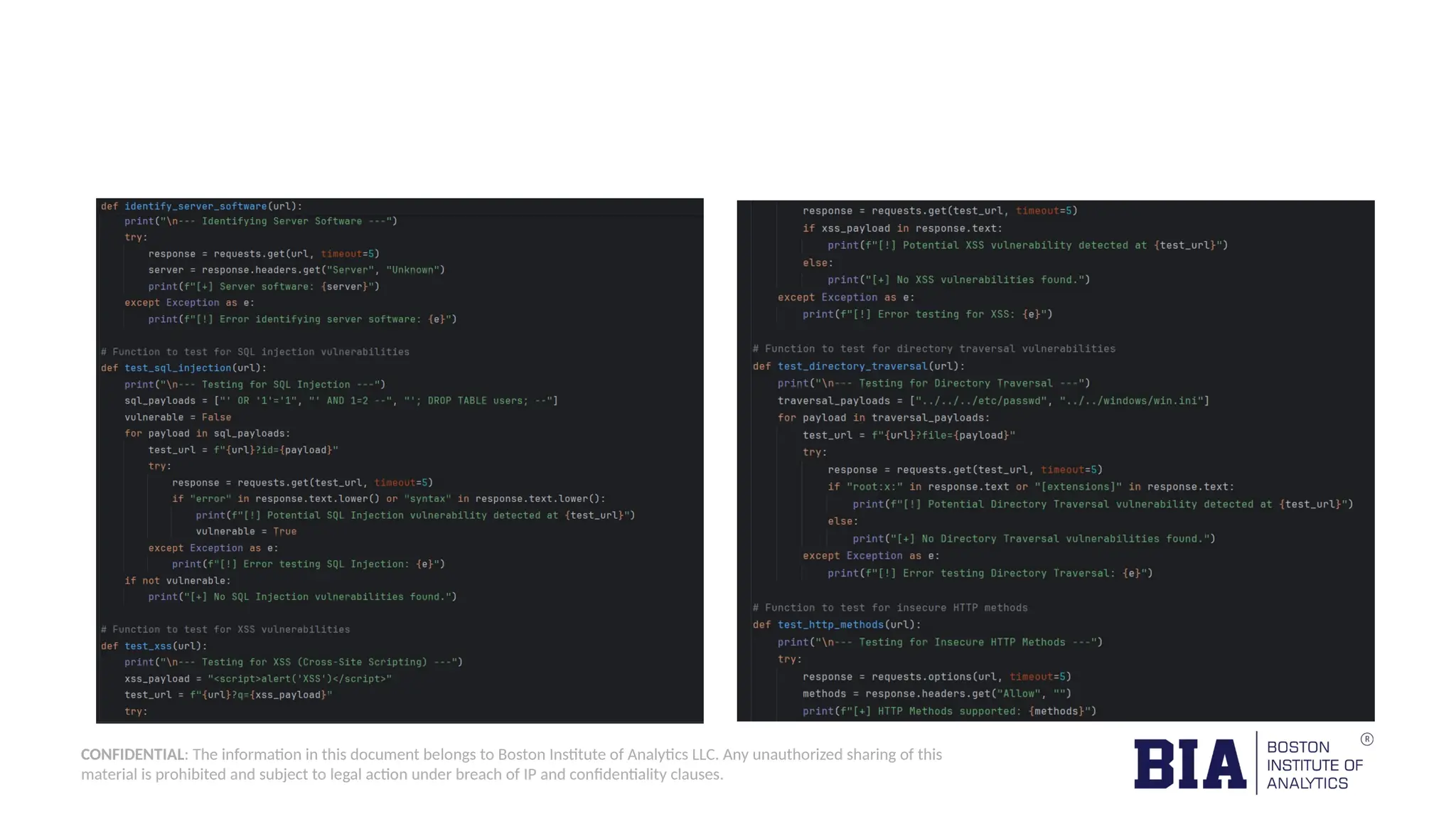
Task: Click the traversal_payloads list line
Action: (992, 401)
